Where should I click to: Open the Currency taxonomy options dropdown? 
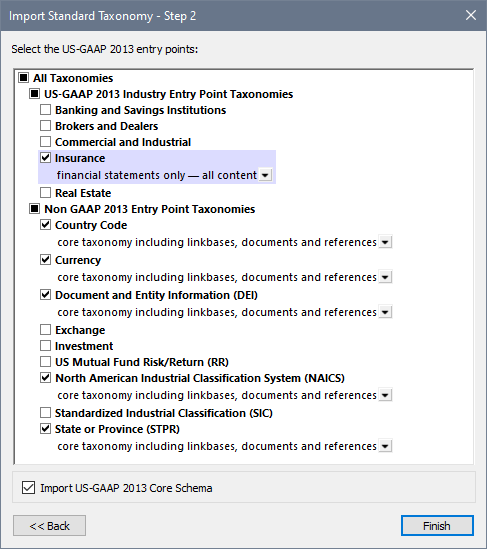[x=385, y=277]
